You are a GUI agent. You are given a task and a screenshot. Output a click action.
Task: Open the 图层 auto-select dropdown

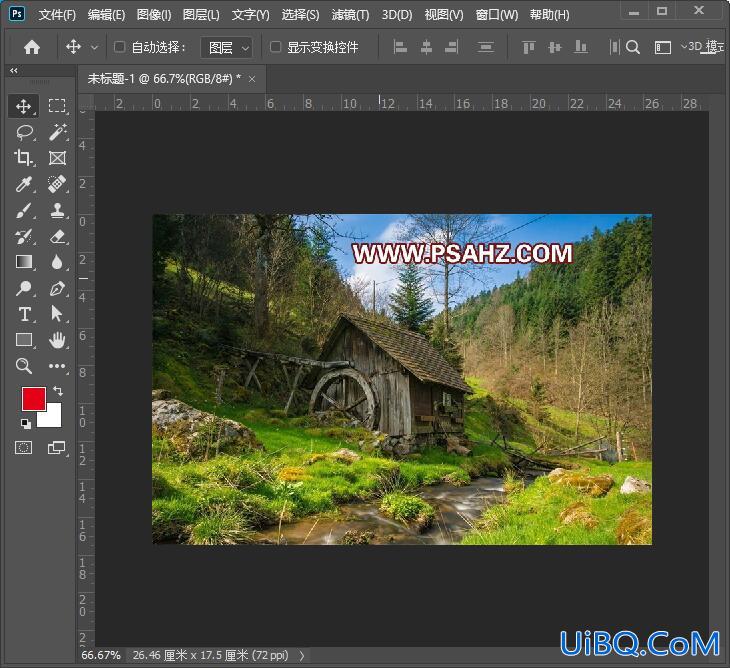tap(227, 47)
